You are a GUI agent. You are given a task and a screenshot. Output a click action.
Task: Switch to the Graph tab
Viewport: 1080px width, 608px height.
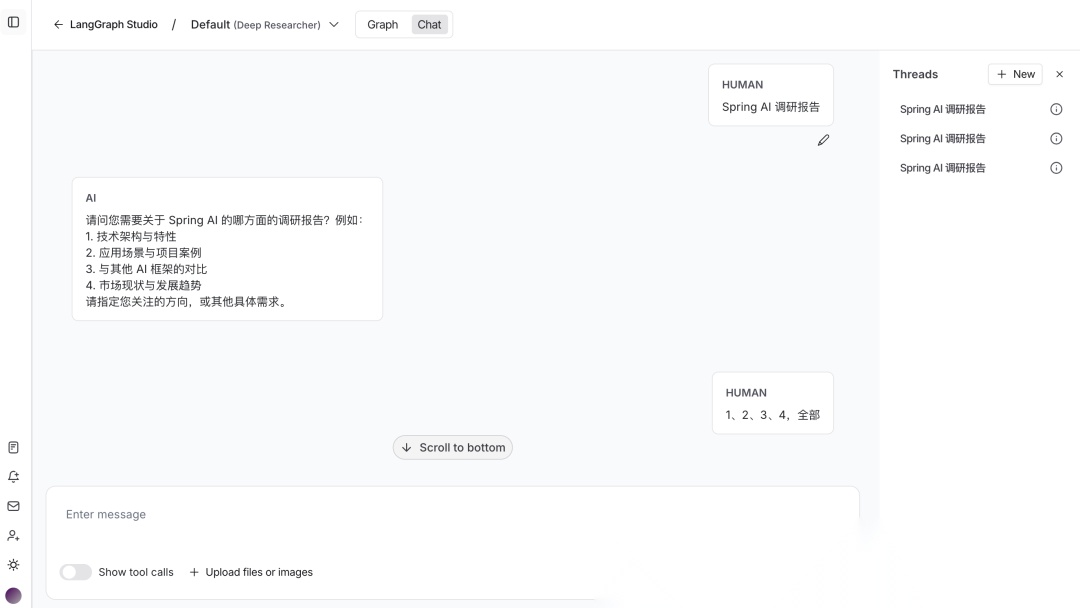pyautogui.click(x=381, y=24)
